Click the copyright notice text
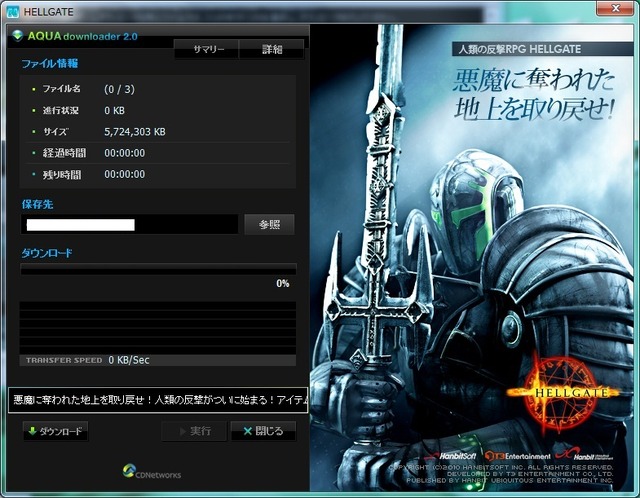This screenshot has height=498, width=640. (x=501, y=474)
